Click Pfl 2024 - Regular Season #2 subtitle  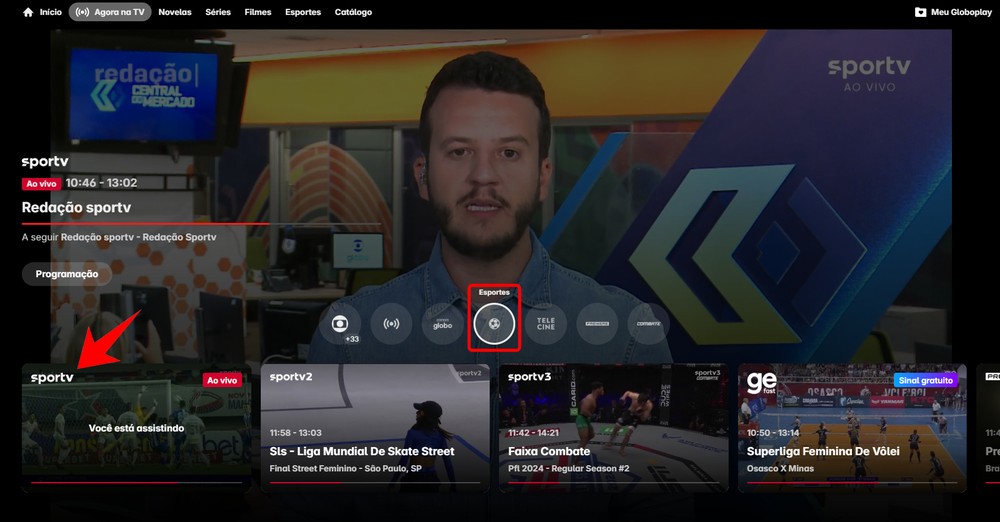tap(568, 468)
